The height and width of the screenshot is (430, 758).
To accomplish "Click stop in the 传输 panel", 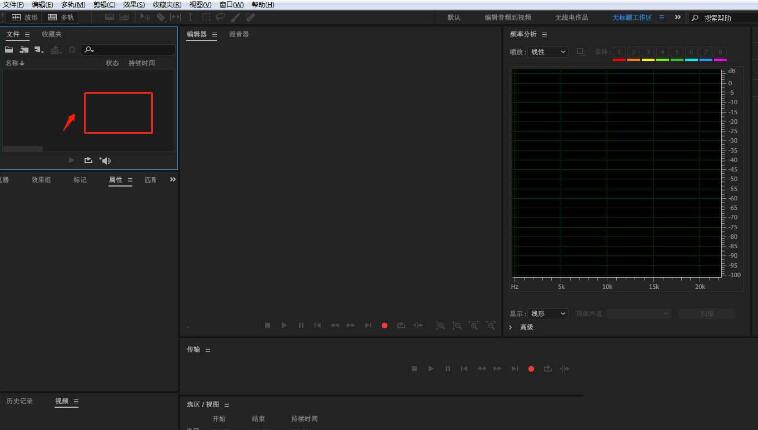I will pyautogui.click(x=414, y=369).
